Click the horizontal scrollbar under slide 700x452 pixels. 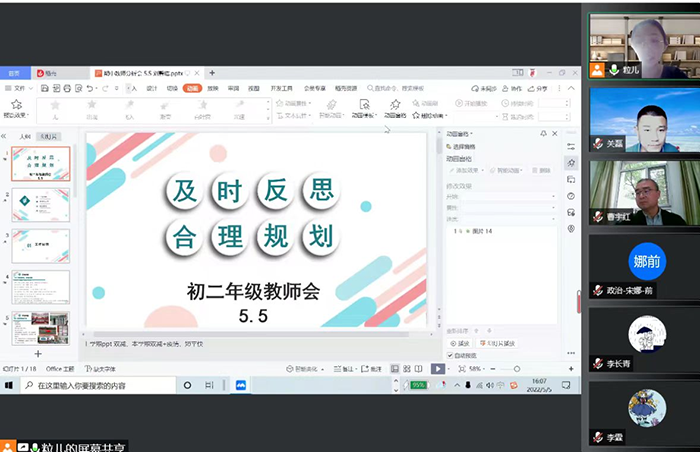click(x=251, y=334)
